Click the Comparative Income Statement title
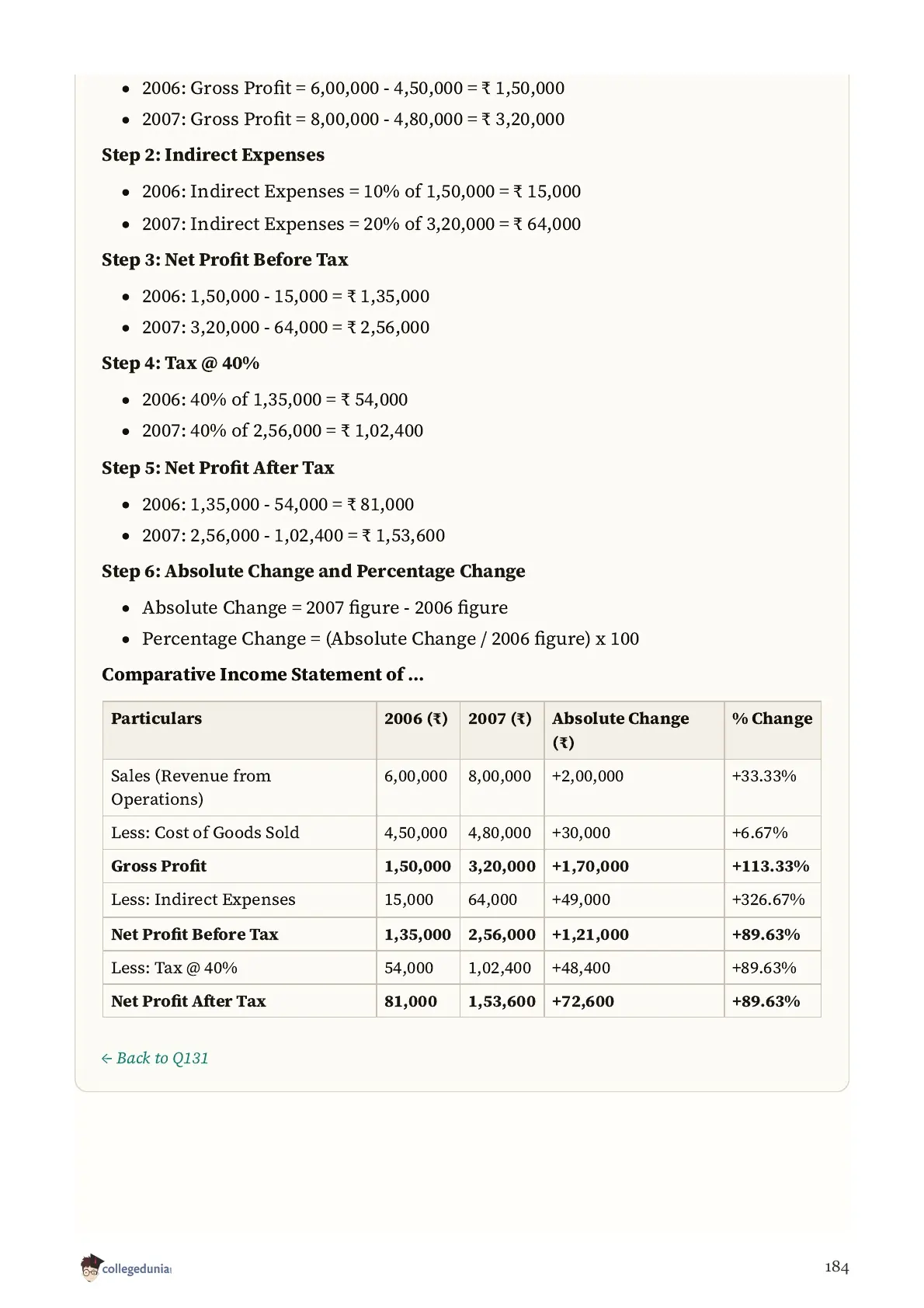Image resolution: width=924 pixels, height=1308 pixels. [262, 674]
